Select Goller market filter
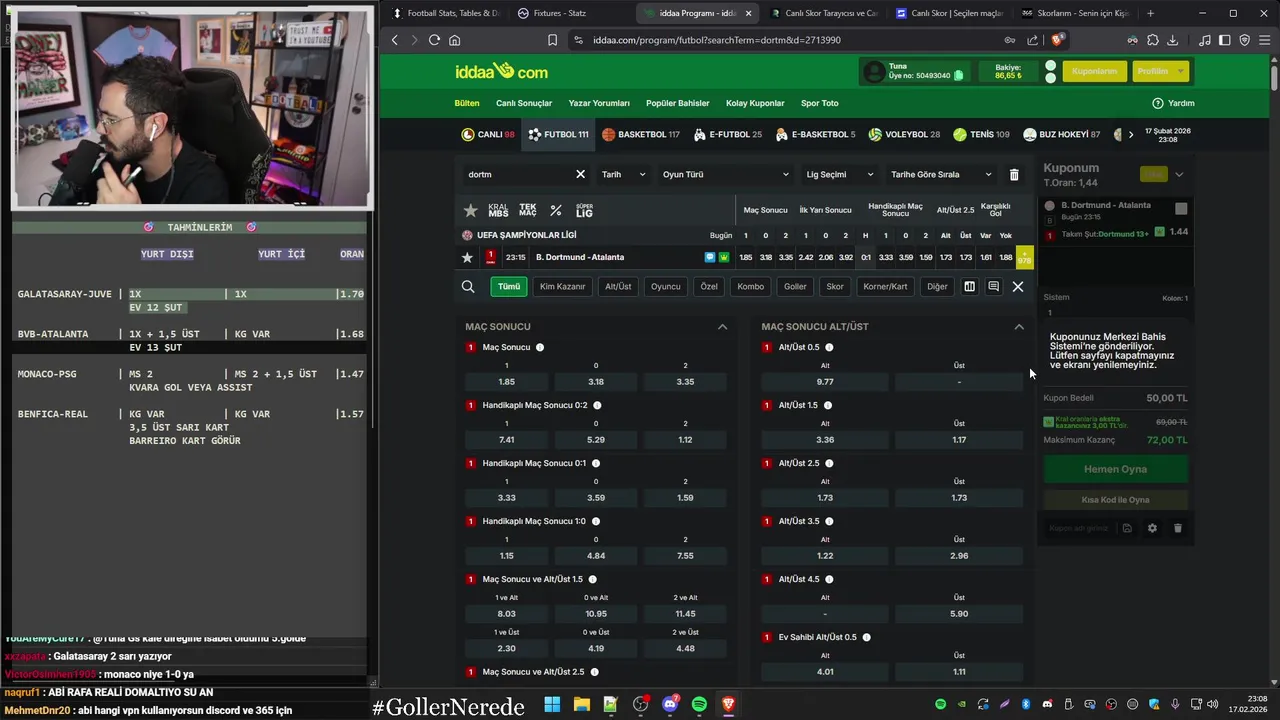The image size is (1280, 720). click(x=795, y=287)
